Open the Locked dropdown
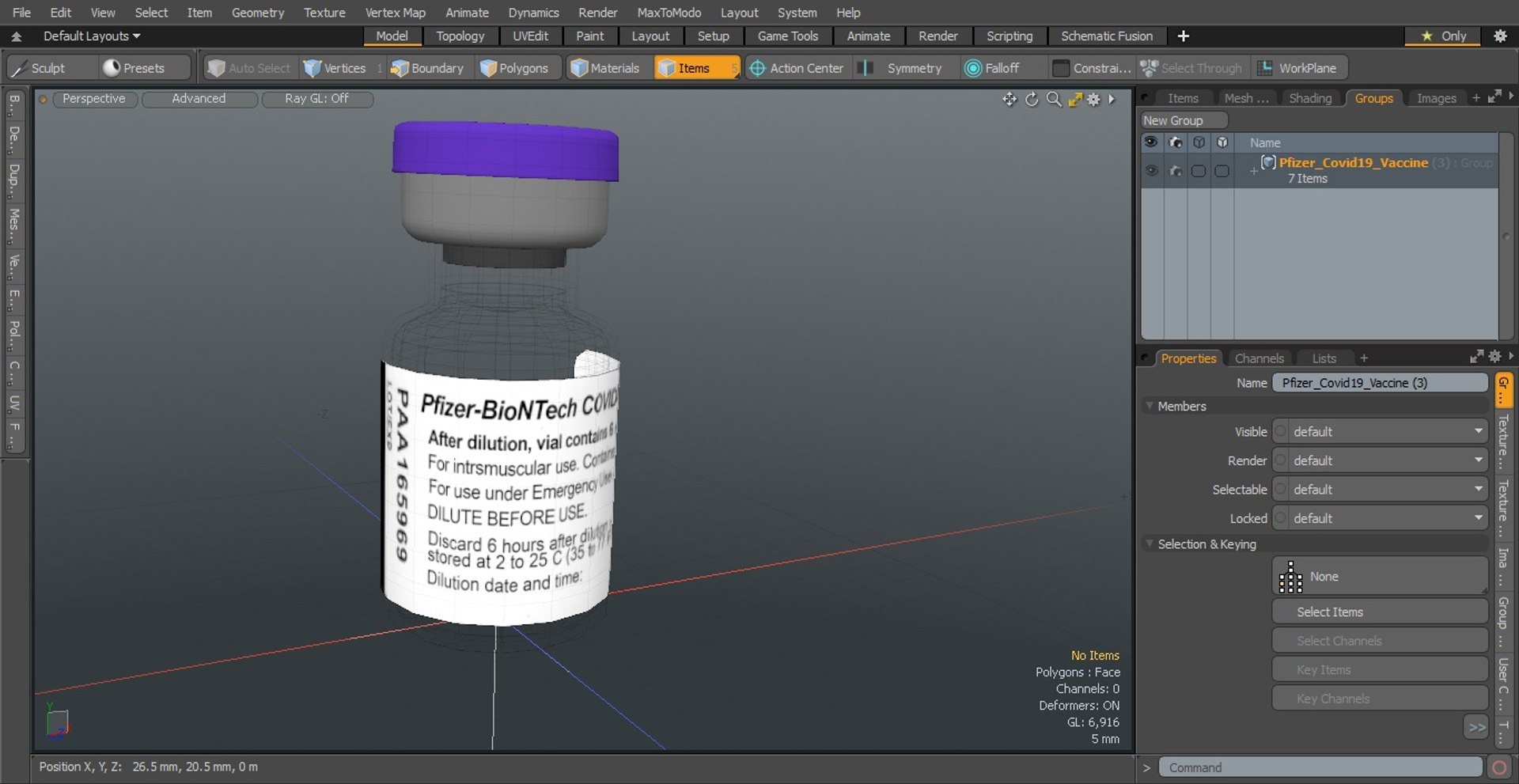The height and width of the screenshot is (784, 1519). point(1380,518)
